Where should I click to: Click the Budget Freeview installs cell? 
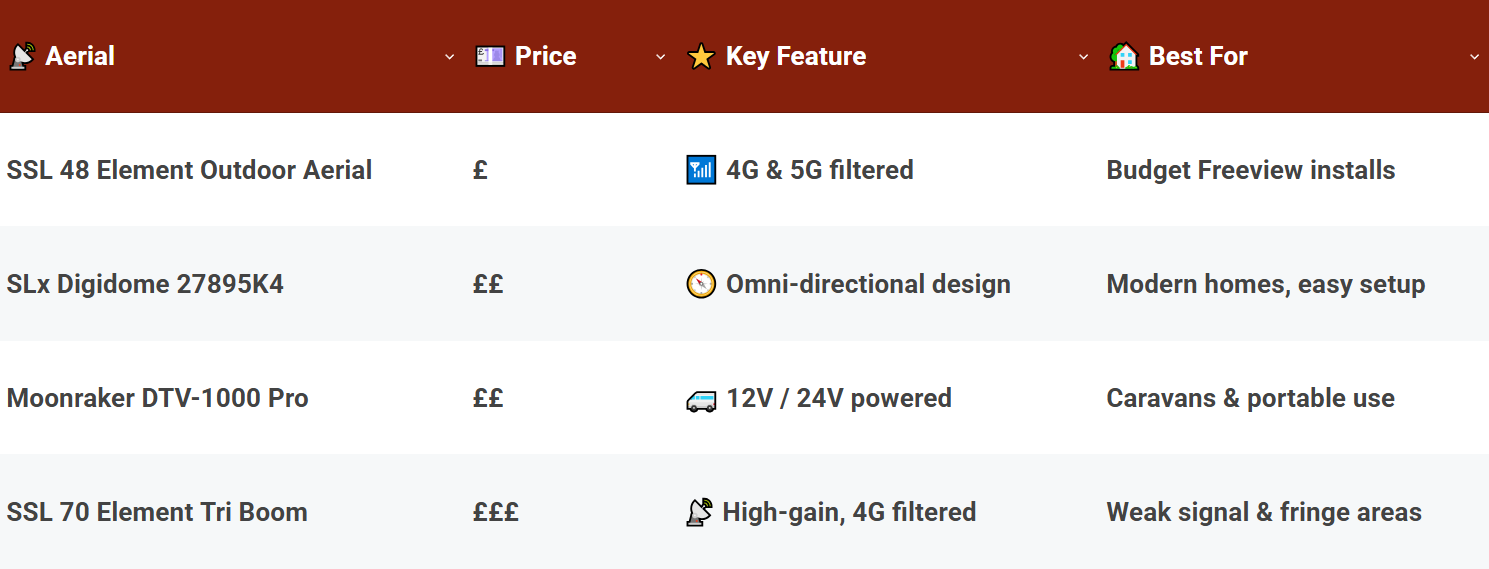(x=1250, y=170)
